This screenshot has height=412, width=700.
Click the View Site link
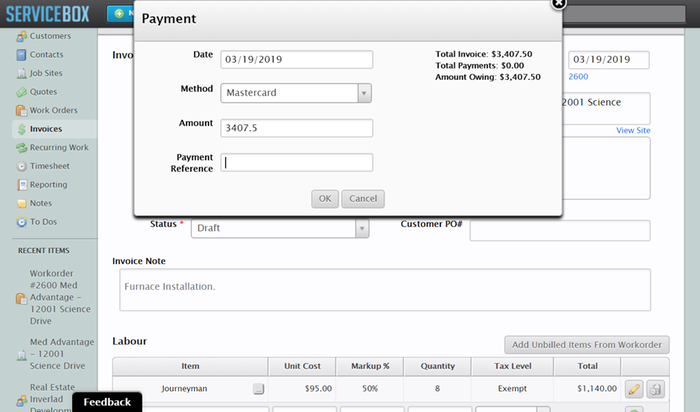coord(633,130)
